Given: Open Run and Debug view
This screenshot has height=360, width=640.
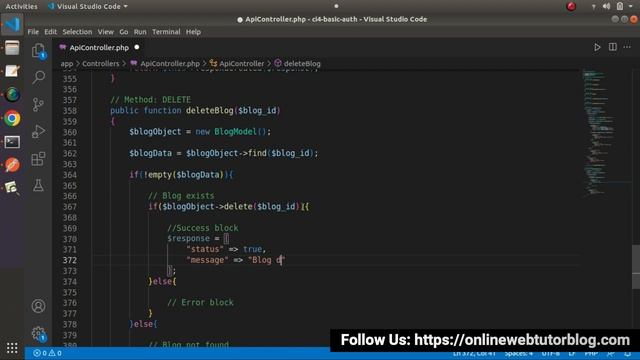Looking at the screenshot, I should pyautogui.click(x=38, y=131).
